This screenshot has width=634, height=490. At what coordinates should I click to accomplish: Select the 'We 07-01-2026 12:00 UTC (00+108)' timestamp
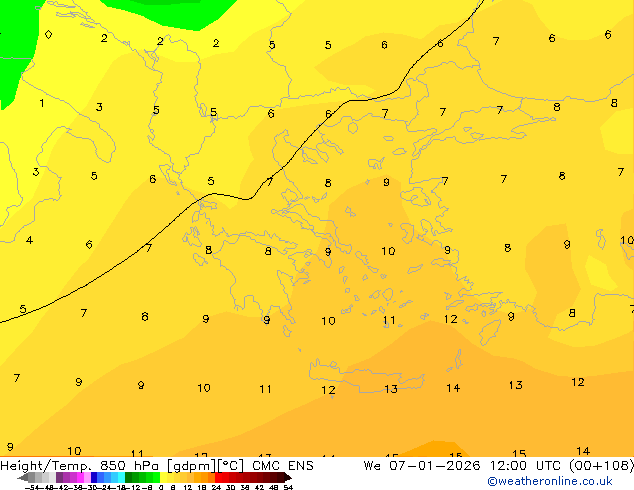pos(499,466)
